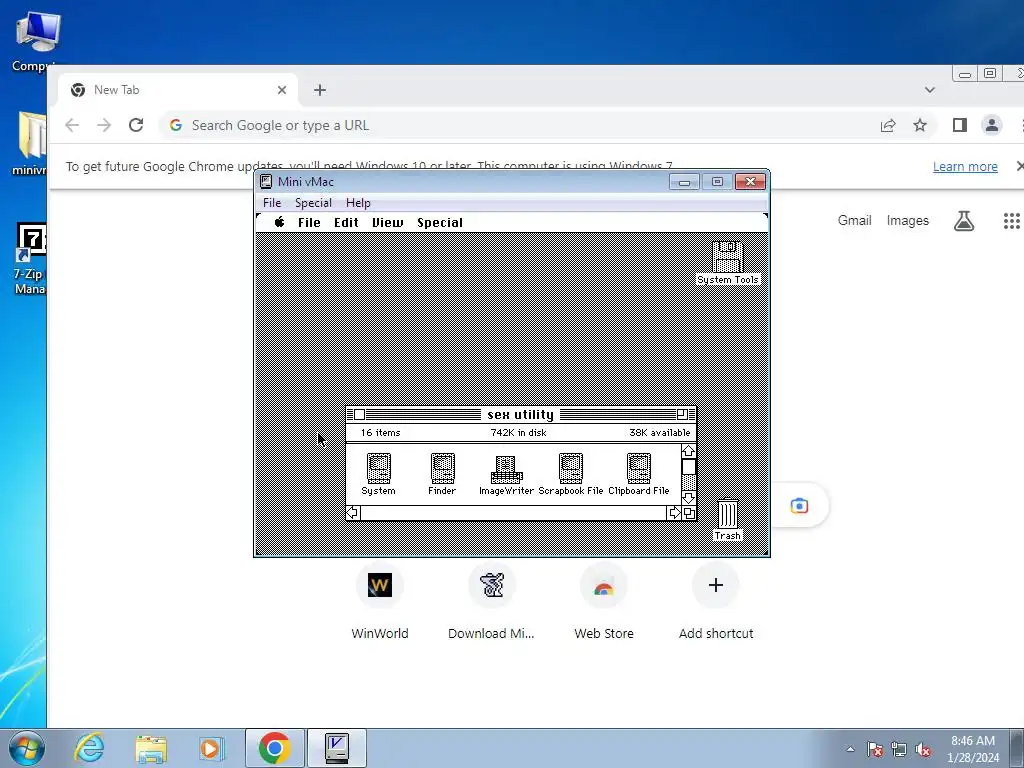Click the horizontal scroll left arrow
Screen dimensions: 1024x768
pos(353,513)
